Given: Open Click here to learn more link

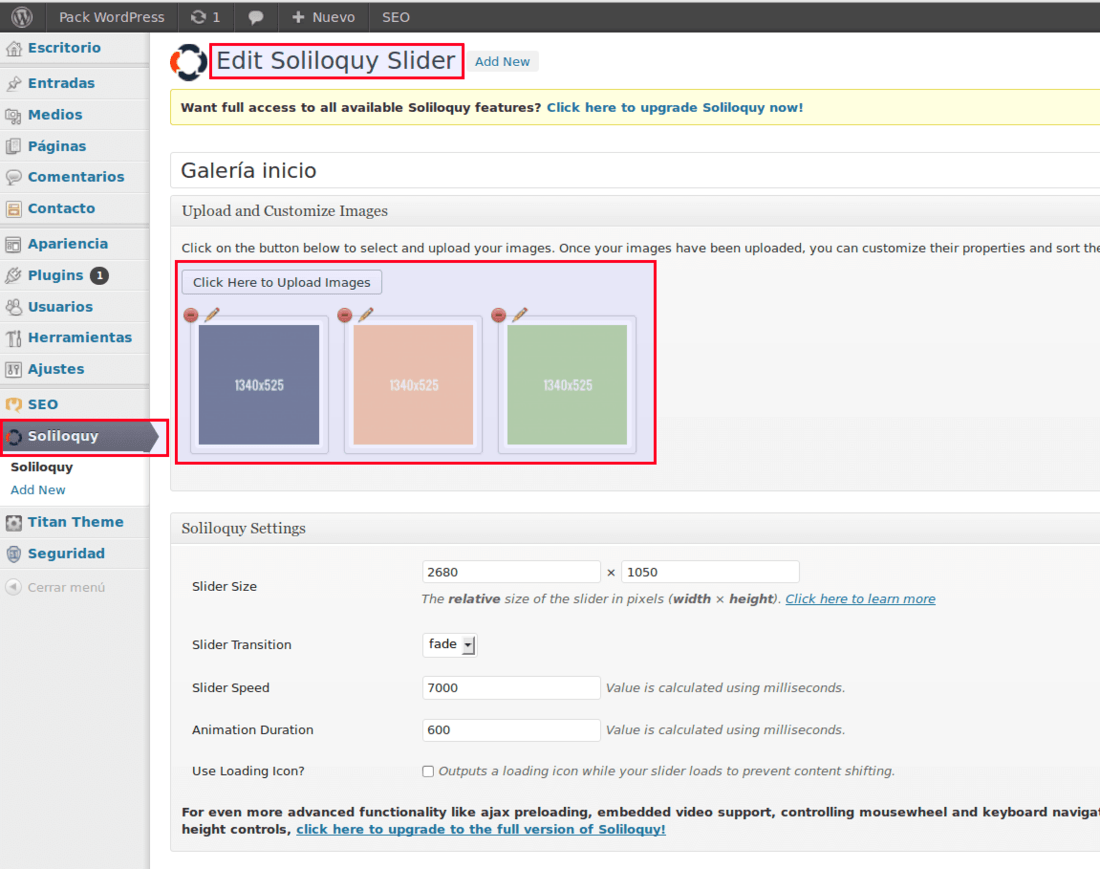Looking at the screenshot, I should (x=860, y=599).
